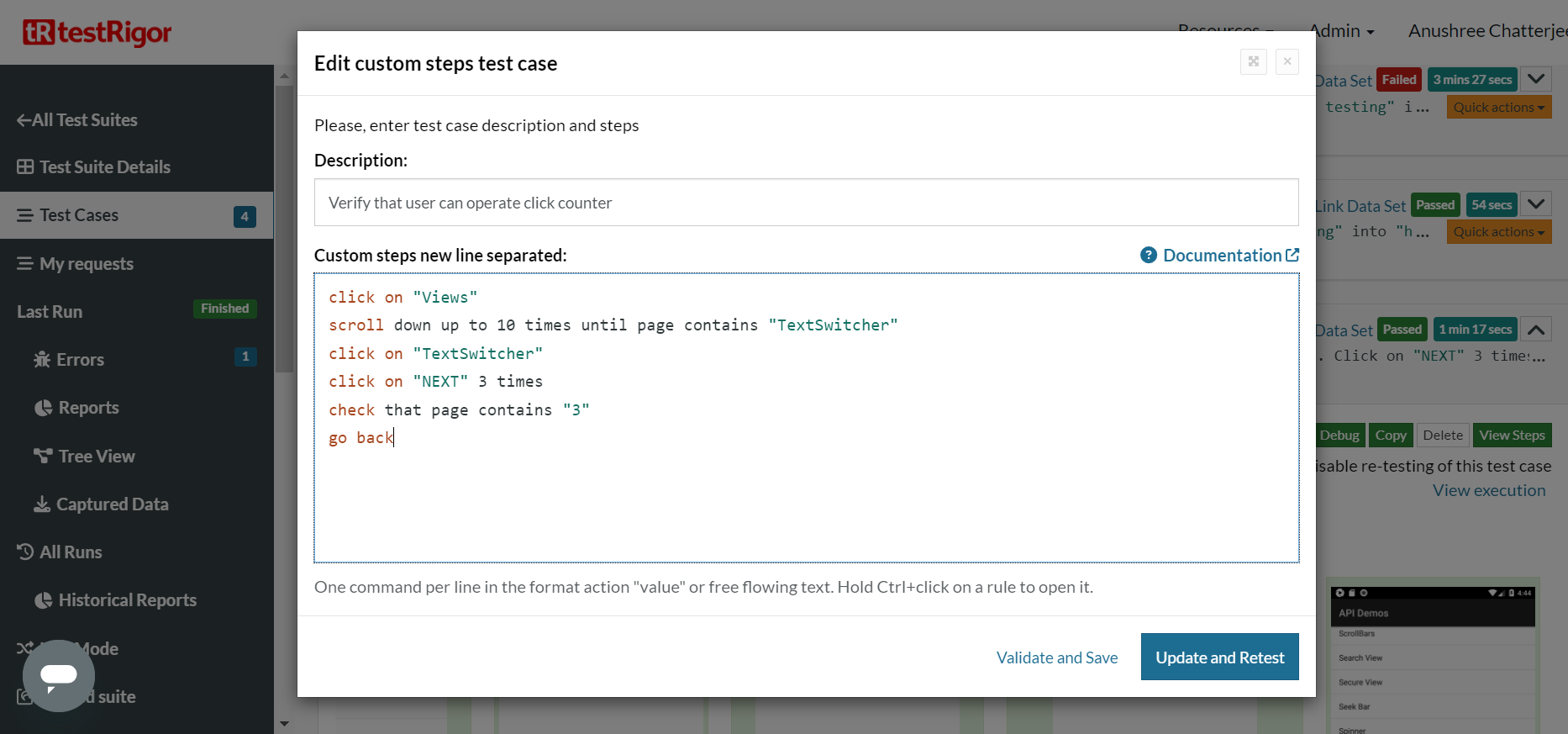Click the Documentation help icon

[1148, 256]
